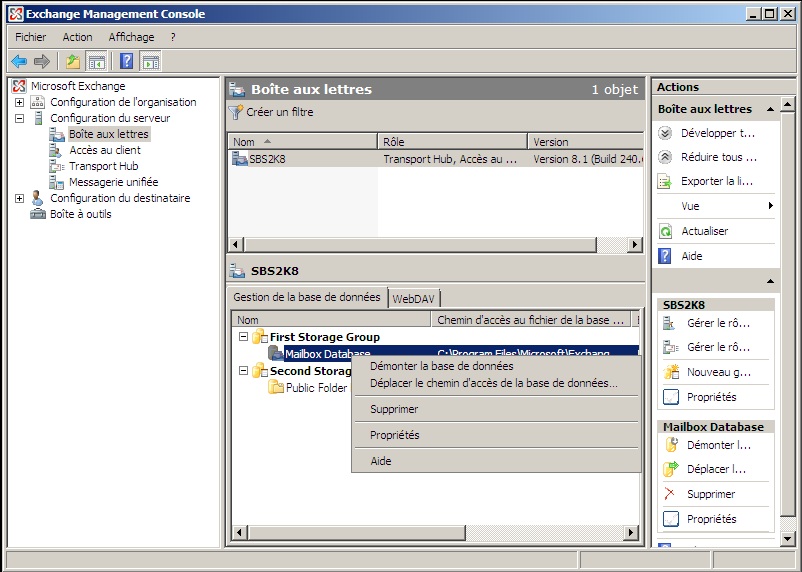Click the red Supprimer icon in Actions
The width and height of the screenshot is (802, 572).
pos(669,494)
